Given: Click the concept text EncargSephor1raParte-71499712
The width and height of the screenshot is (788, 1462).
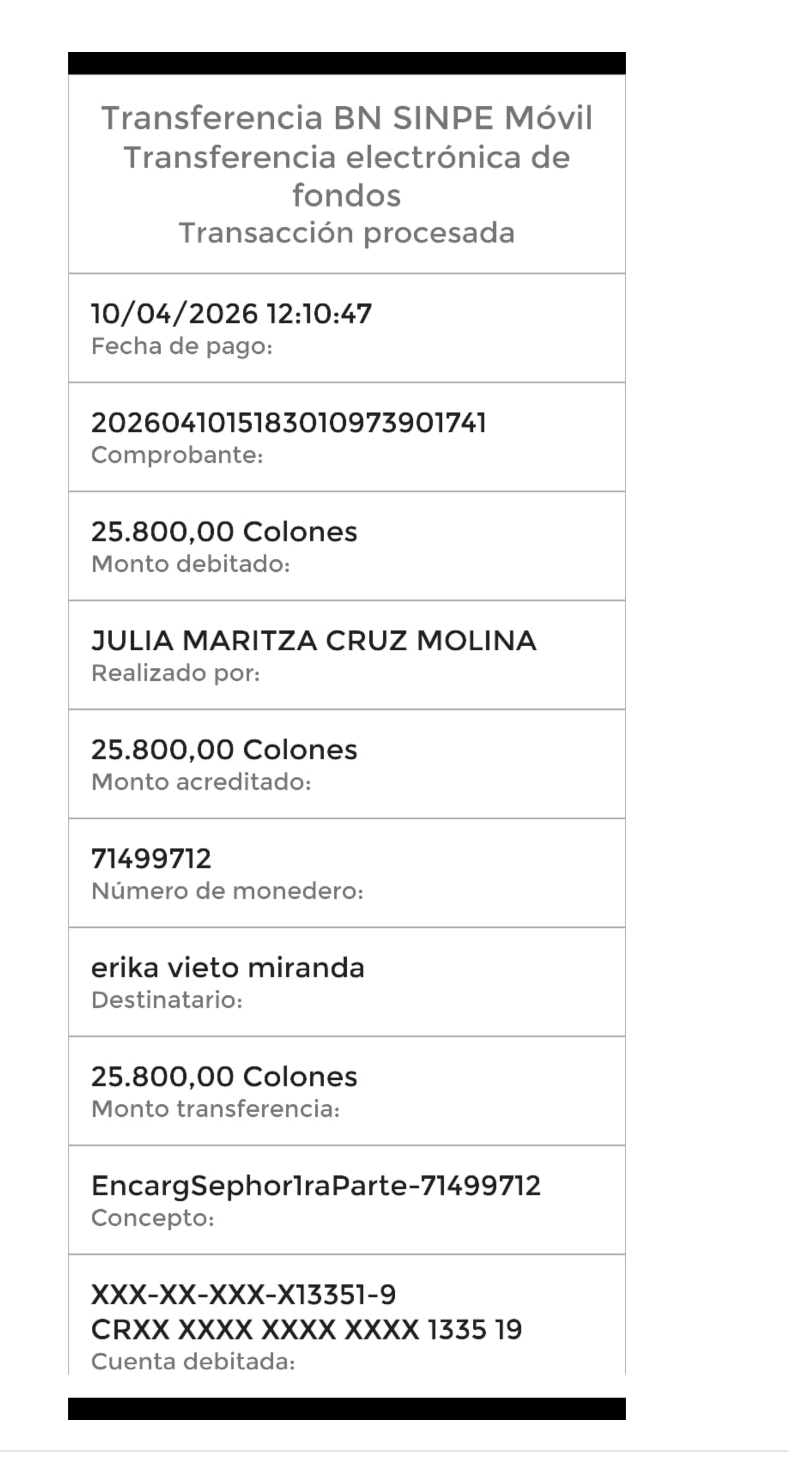Looking at the screenshot, I should click(316, 1186).
